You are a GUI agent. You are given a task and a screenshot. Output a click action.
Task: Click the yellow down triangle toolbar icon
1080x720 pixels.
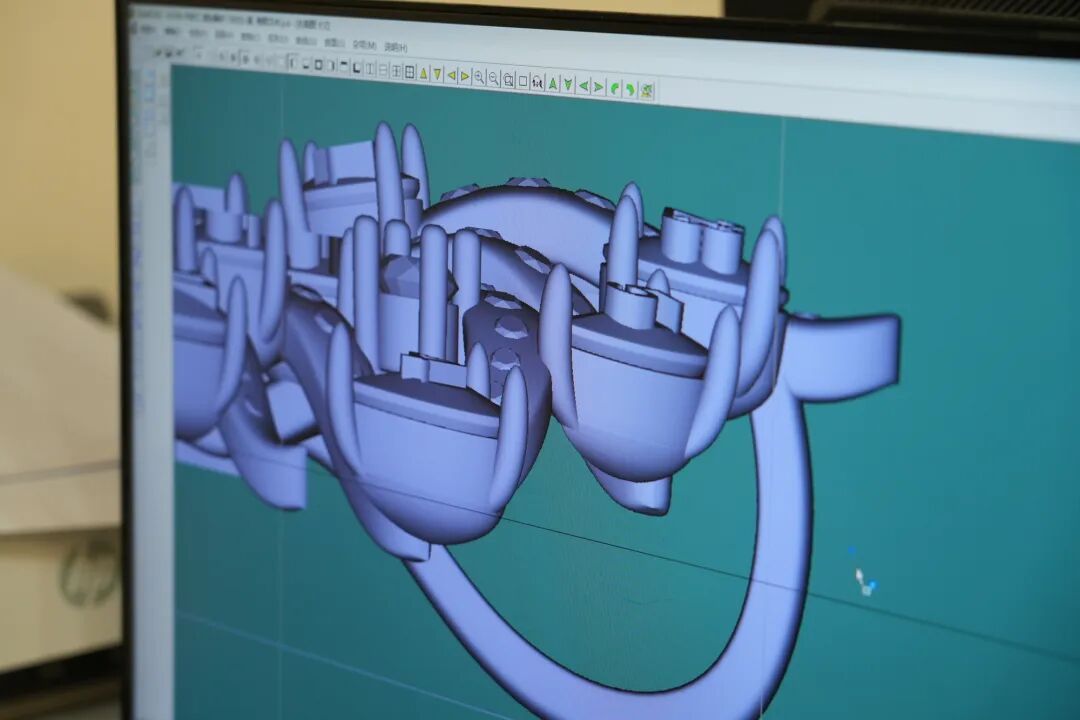437,74
